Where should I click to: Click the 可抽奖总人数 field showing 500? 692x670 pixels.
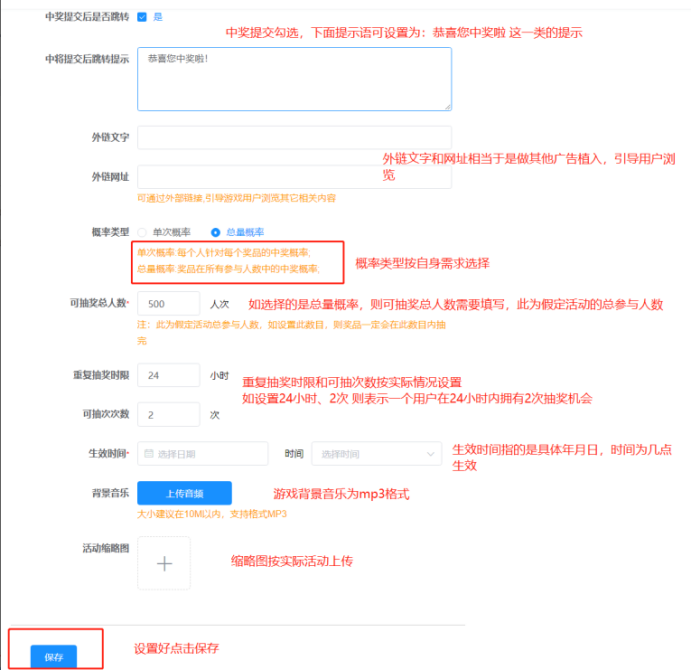tap(168, 303)
